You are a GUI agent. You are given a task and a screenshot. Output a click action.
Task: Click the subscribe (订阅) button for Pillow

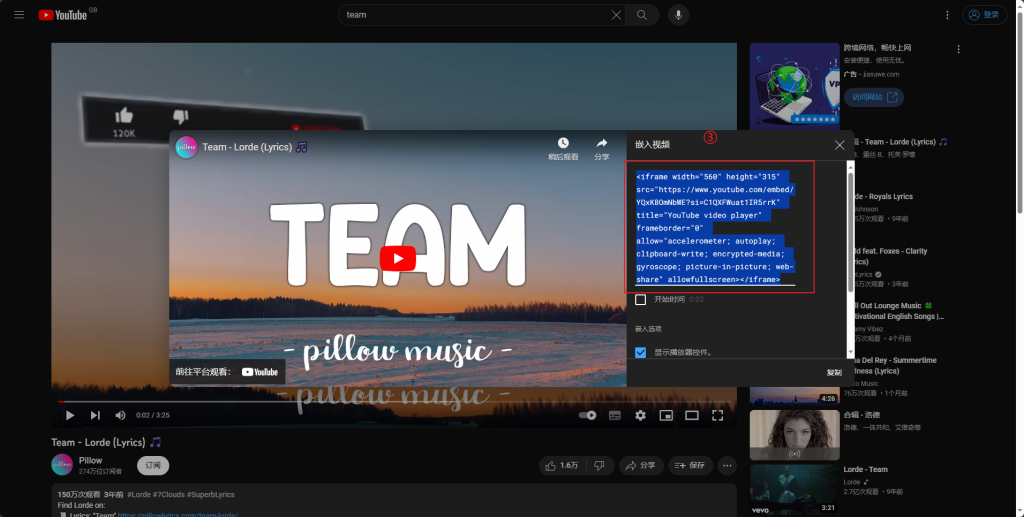click(x=153, y=465)
